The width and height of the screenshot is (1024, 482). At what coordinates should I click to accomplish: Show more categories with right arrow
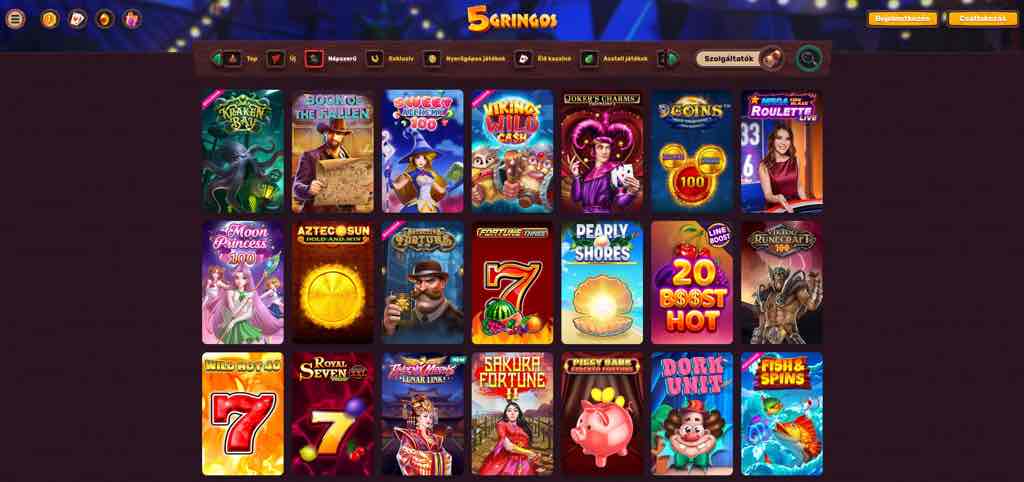coord(672,59)
